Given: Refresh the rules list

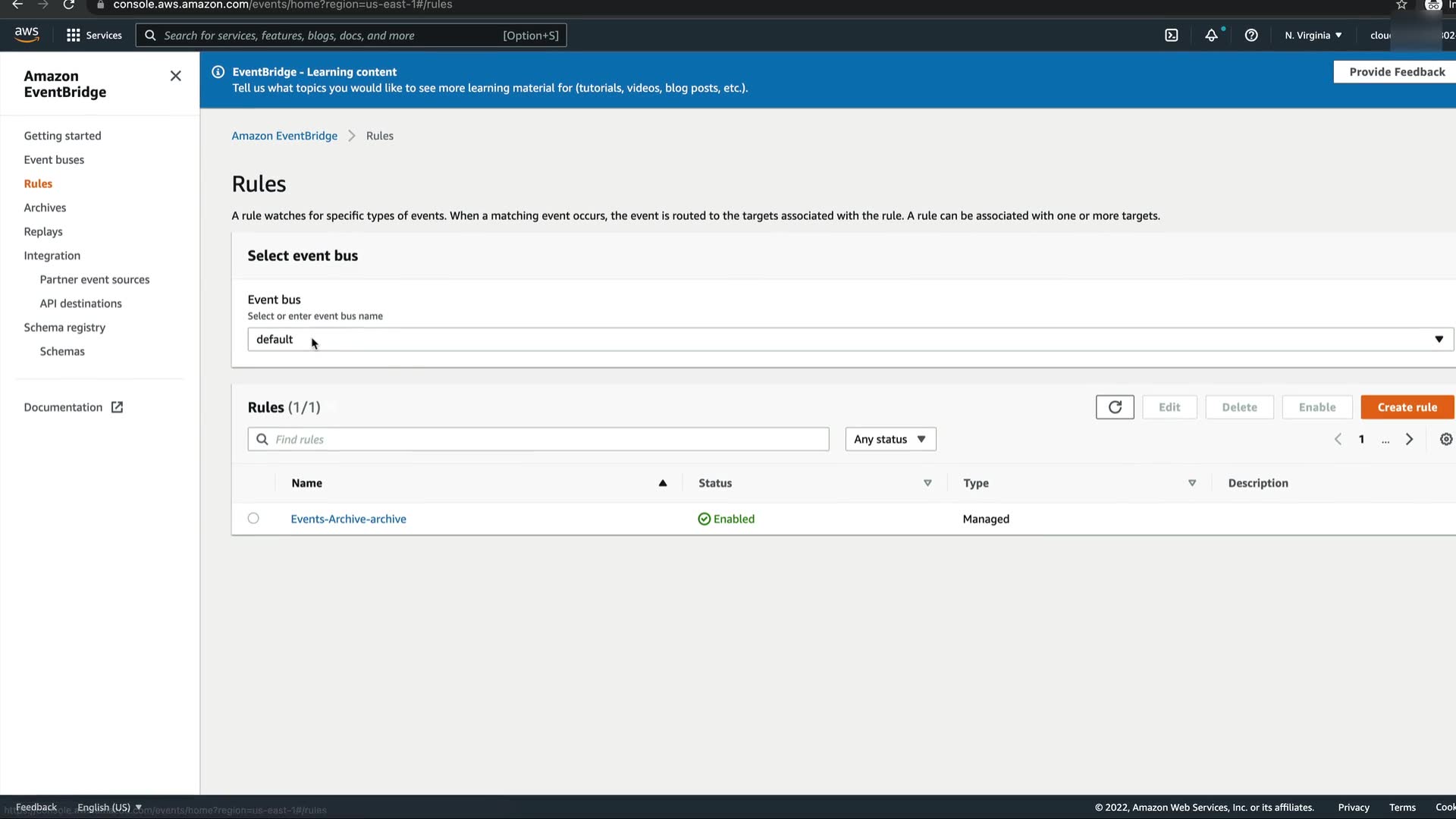Looking at the screenshot, I should point(1114,407).
